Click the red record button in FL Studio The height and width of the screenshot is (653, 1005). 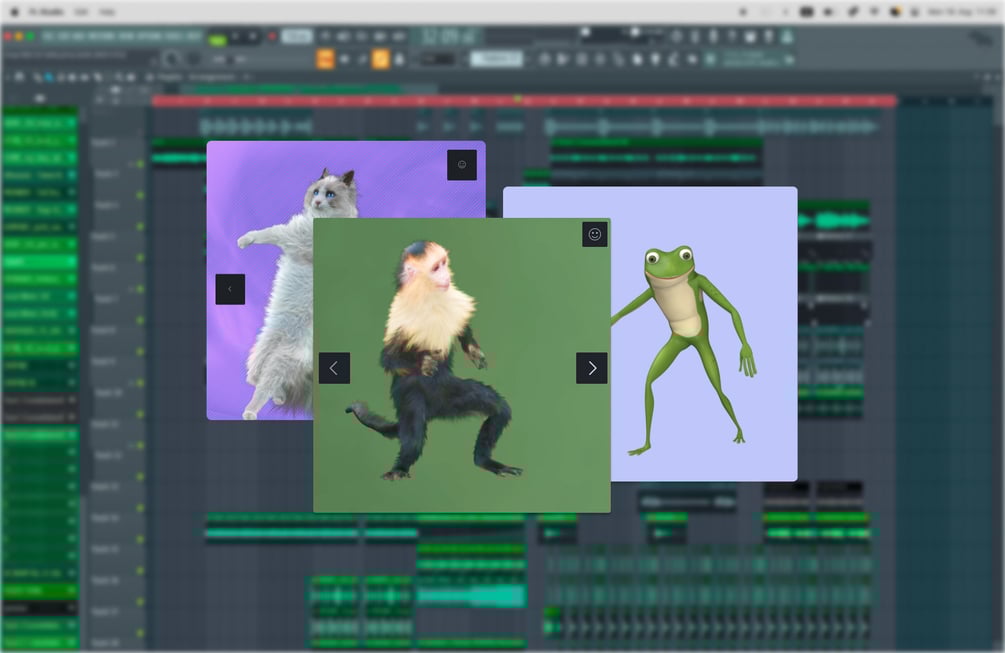(x=272, y=37)
